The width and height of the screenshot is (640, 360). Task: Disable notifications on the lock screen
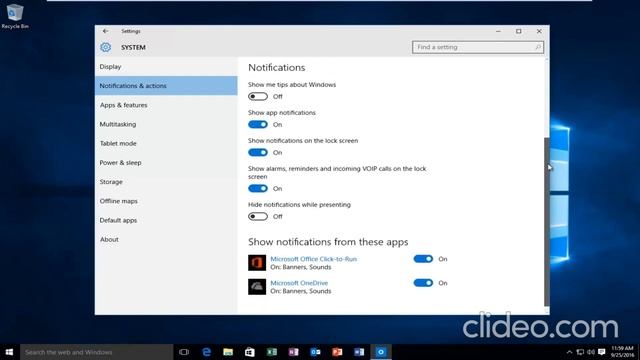pos(258,153)
